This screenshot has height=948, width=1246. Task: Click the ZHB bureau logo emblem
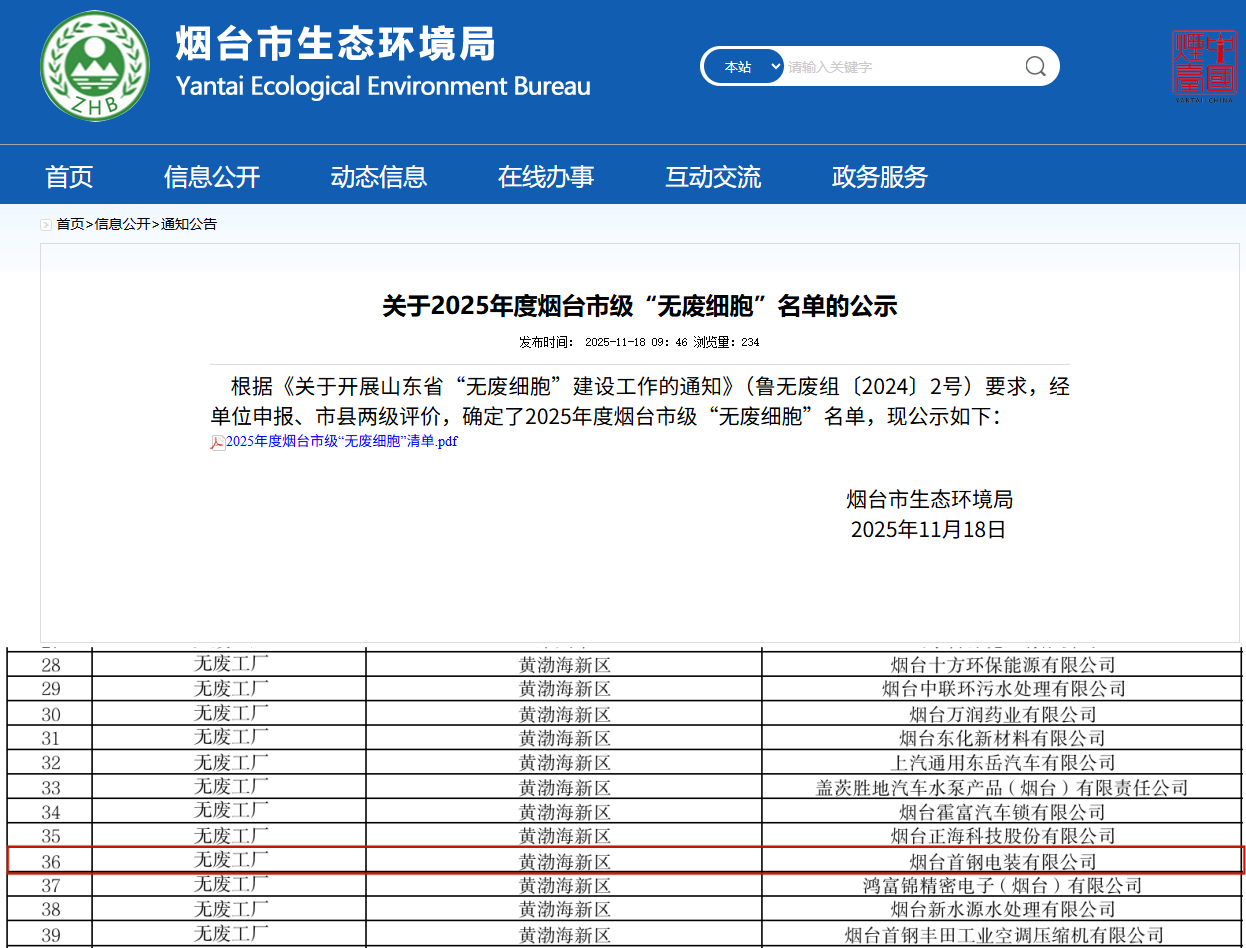pos(95,66)
